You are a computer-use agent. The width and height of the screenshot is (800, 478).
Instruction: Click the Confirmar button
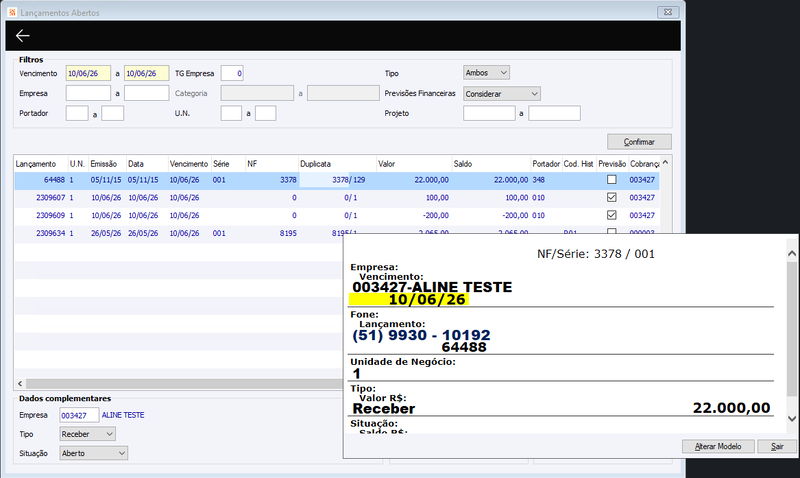639,142
